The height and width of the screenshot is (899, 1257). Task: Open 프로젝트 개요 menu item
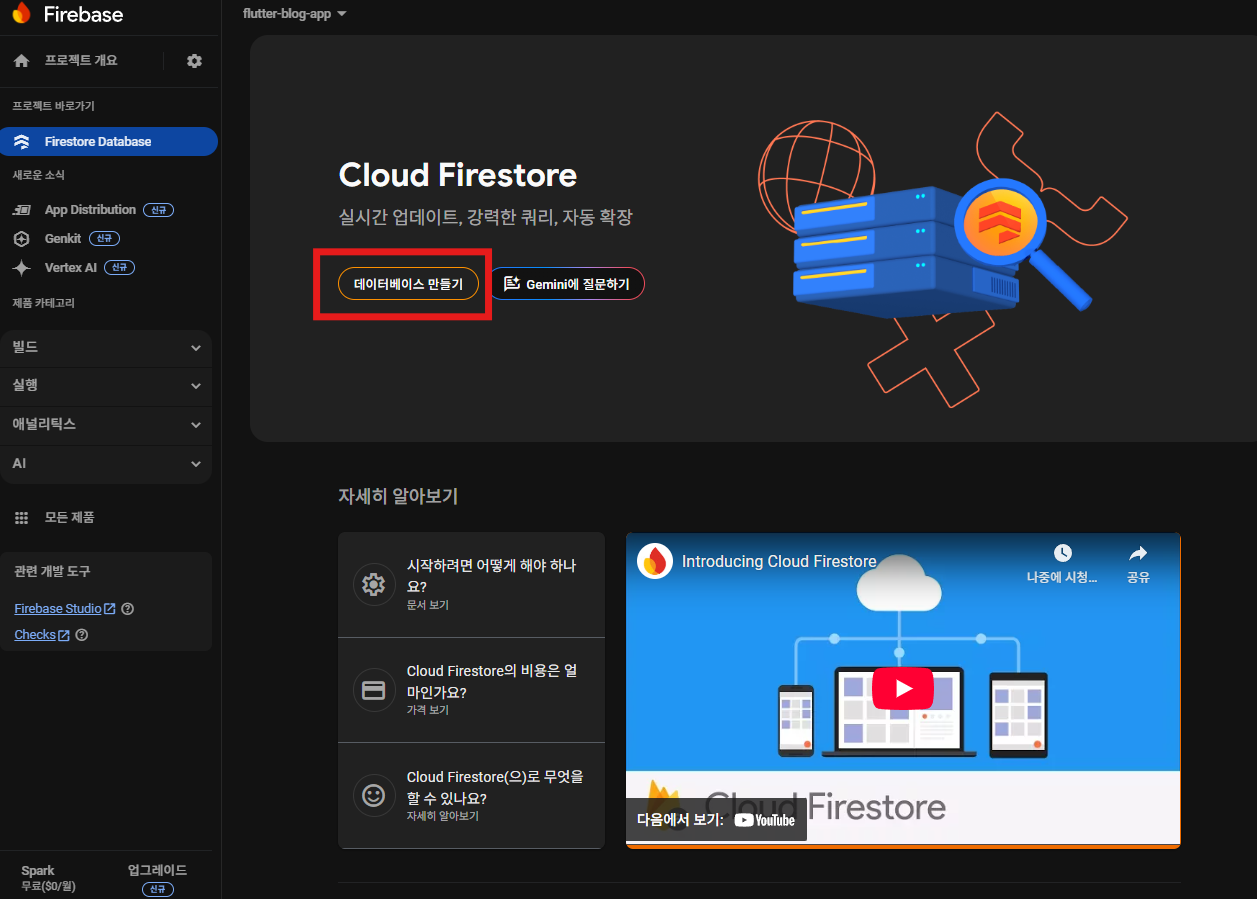(x=81, y=61)
